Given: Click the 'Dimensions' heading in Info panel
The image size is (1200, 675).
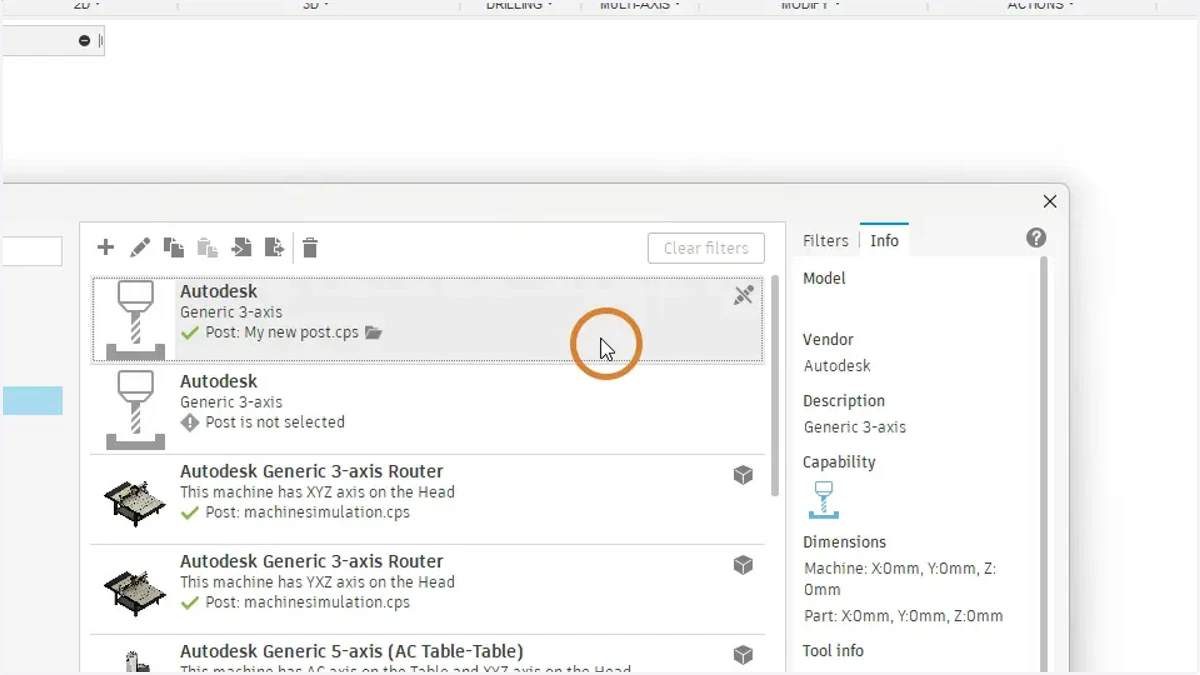Looking at the screenshot, I should point(844,542).
